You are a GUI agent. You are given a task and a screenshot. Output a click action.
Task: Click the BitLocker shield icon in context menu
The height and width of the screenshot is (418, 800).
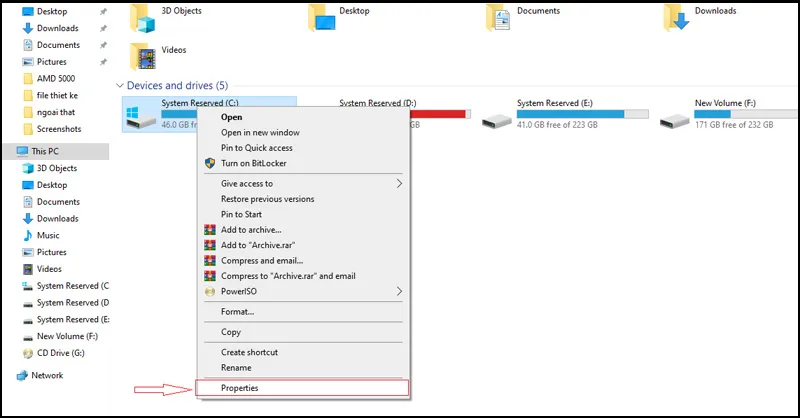tap(210, 162)
